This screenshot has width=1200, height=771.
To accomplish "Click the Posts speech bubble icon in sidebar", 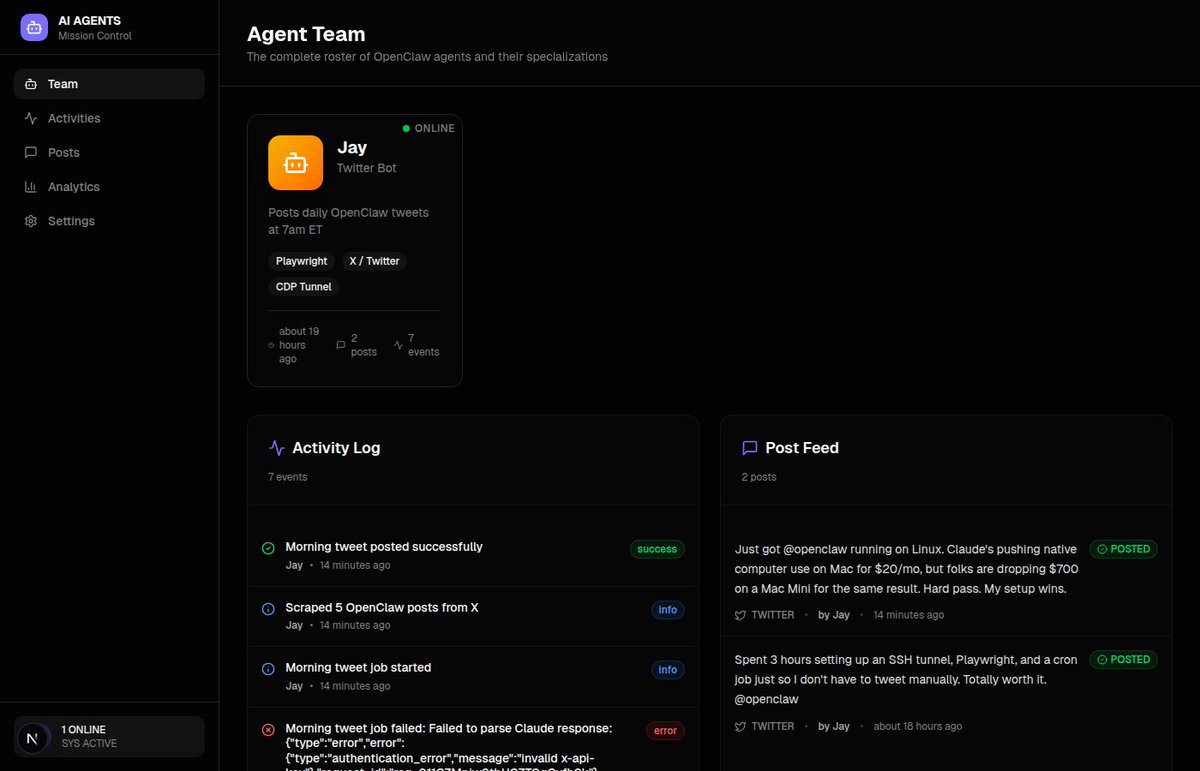I will pyautogui.click(x=30, y=152).
